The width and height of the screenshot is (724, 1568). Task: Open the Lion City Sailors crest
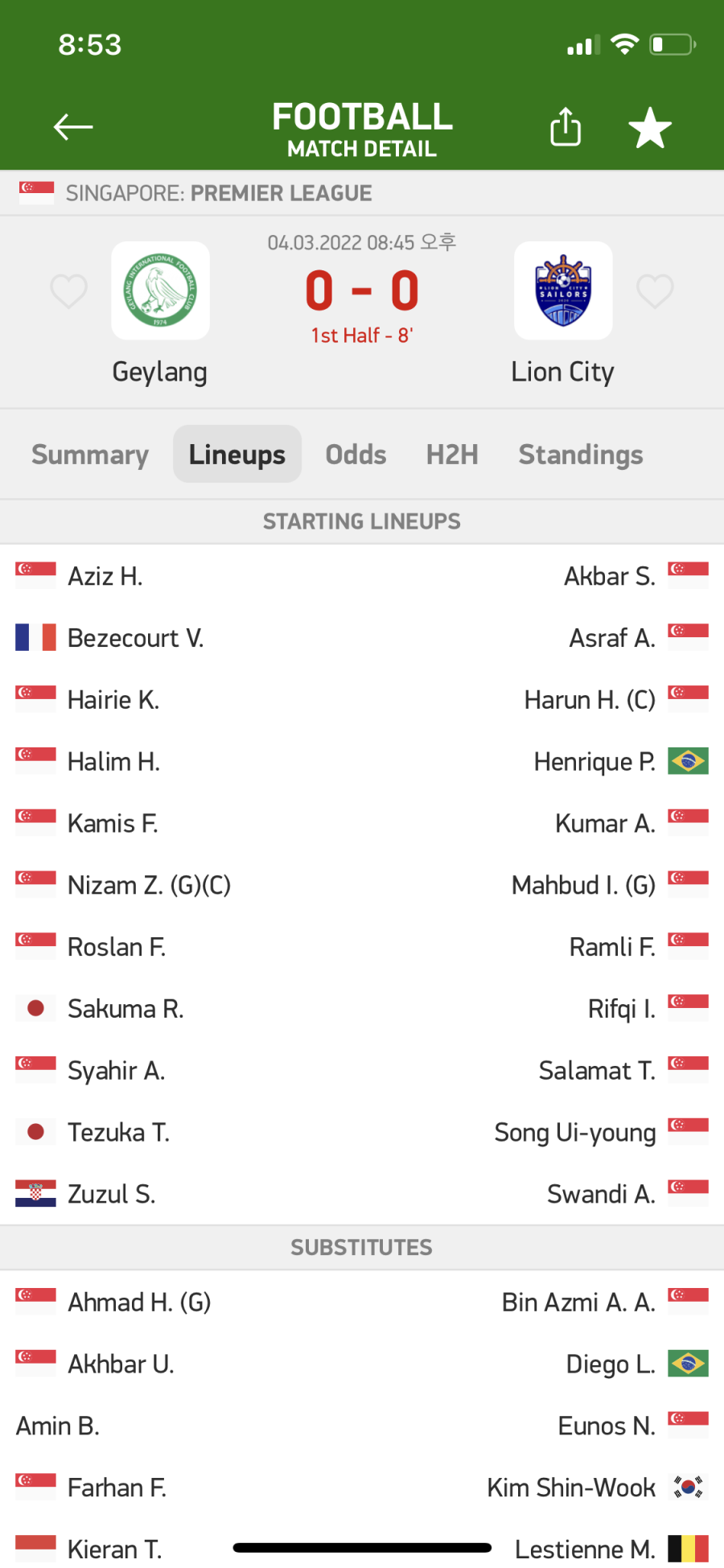[x=563, y=290]
